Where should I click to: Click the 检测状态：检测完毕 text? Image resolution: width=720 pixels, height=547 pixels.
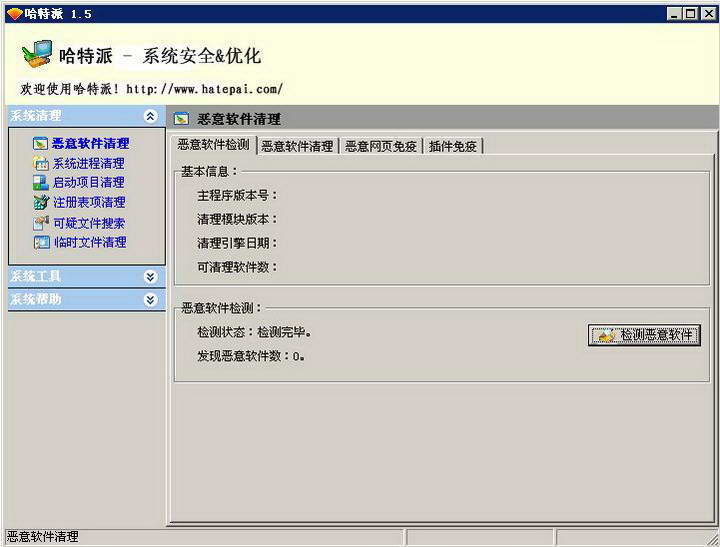click(x=254, y=333)
